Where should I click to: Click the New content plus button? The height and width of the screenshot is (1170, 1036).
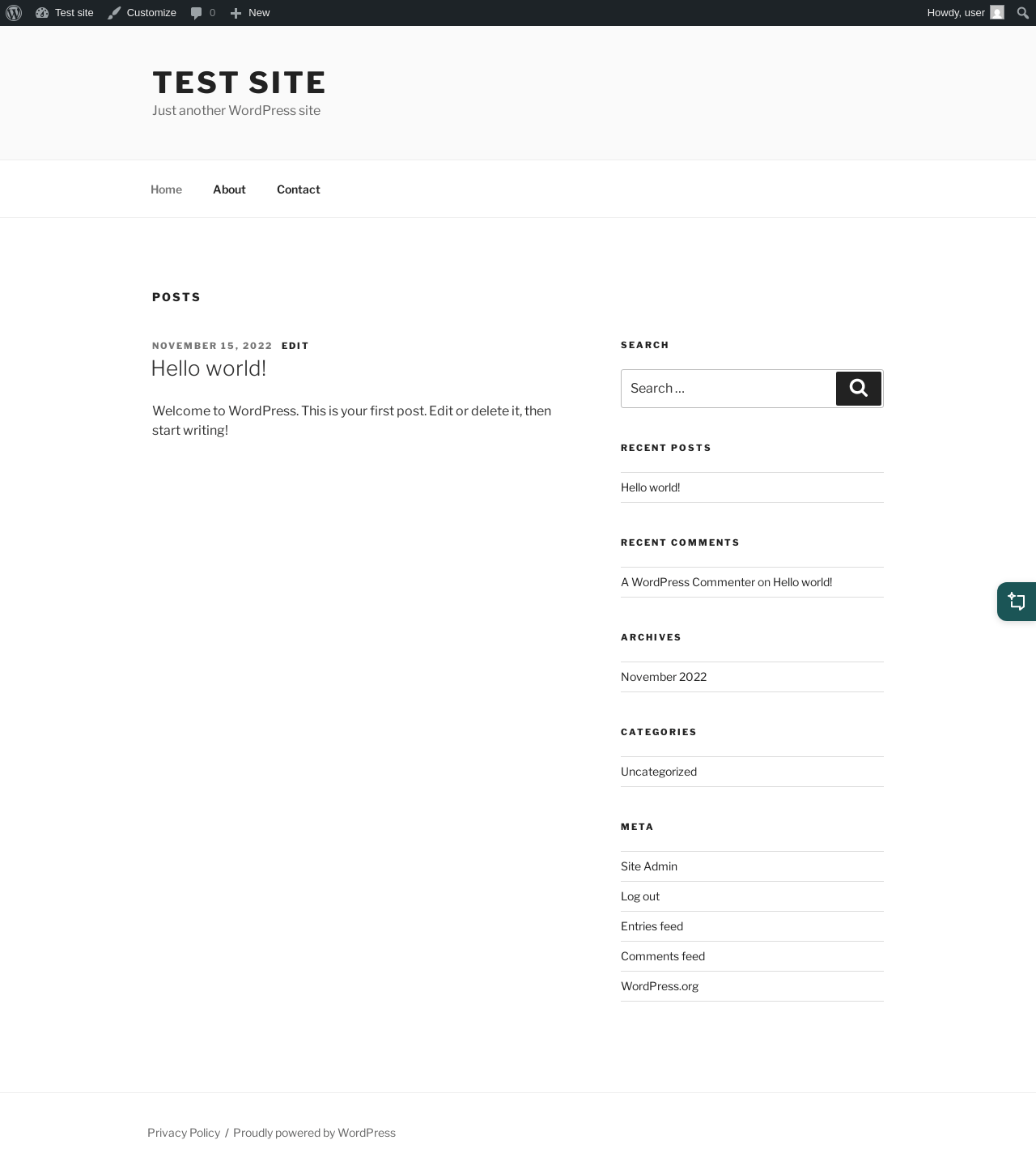(250, 13)
